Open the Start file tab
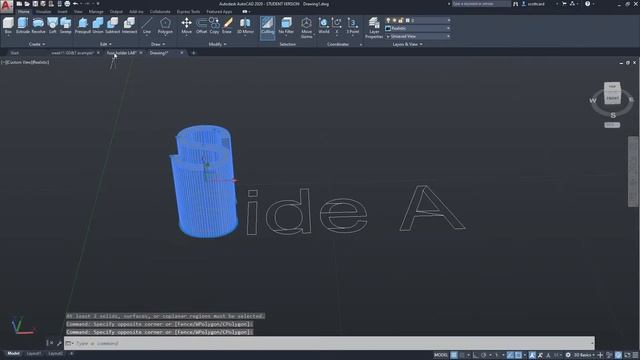This screenshot has width=640, height=360. pyautogui.click(x=15, y=53)
